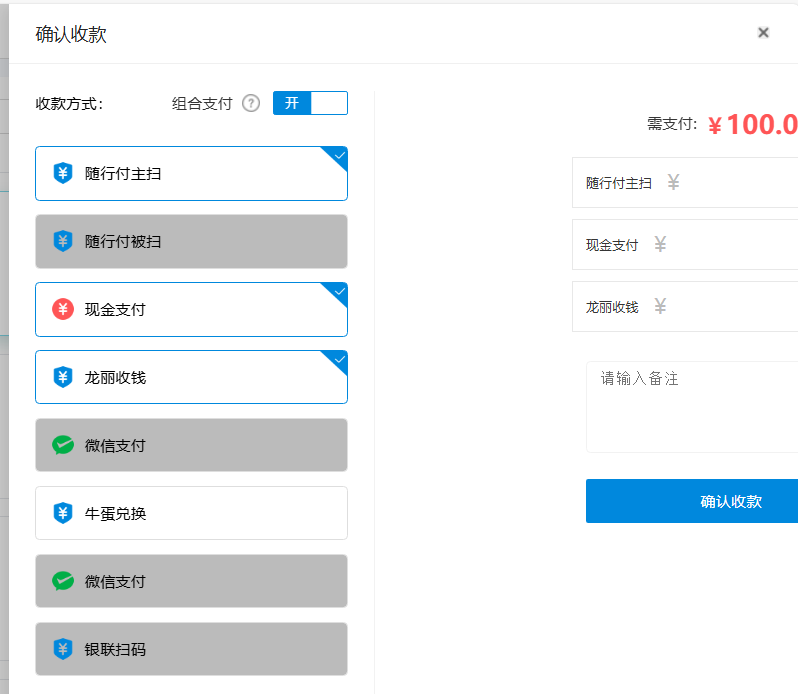
Task: Click the help question mark beside 组合支付
Action: pyautogui.click(x=251, y=103)
